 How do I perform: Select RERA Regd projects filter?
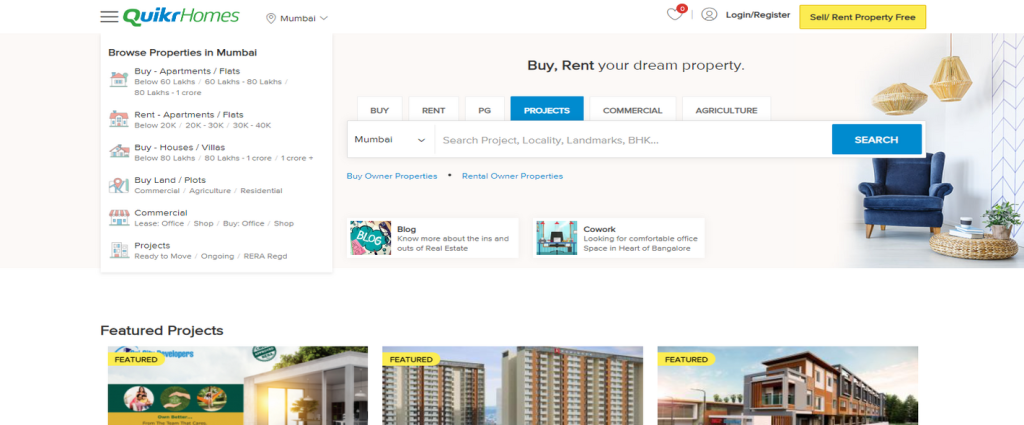(x=265, y=256)
